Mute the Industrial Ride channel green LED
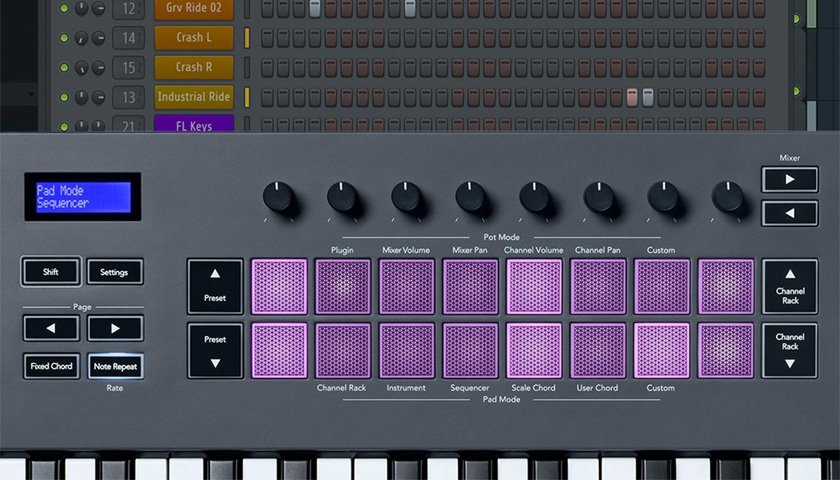 (64, 98)
